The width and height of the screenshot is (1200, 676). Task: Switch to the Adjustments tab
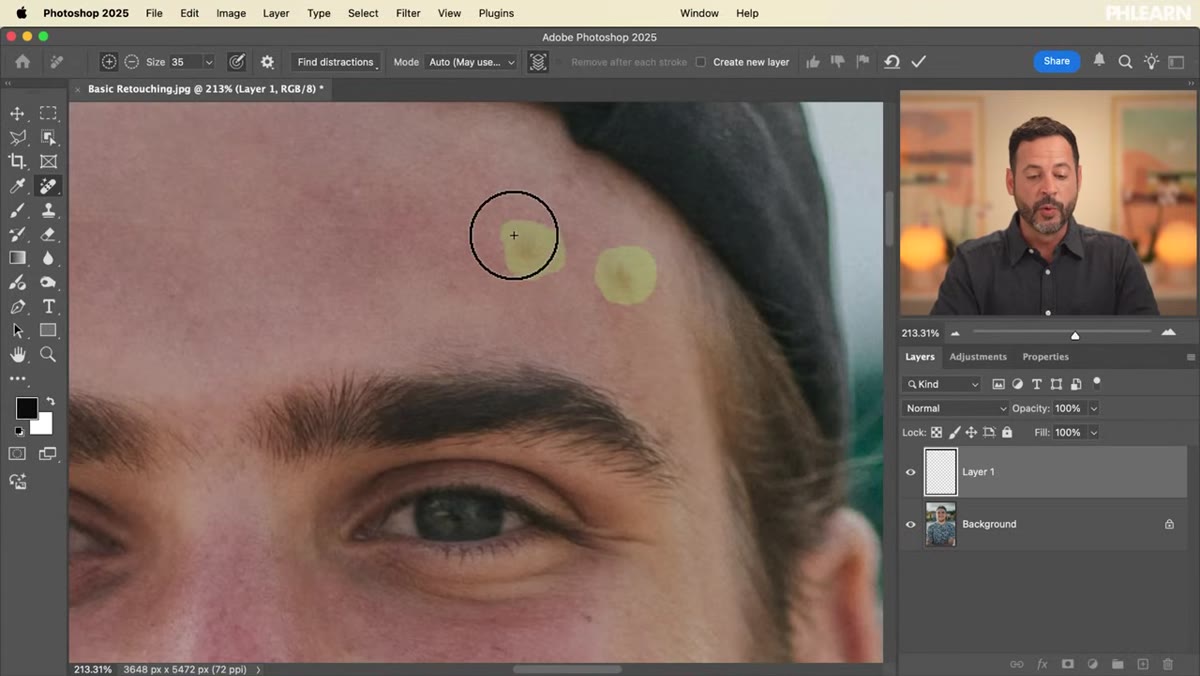(978, 357)
